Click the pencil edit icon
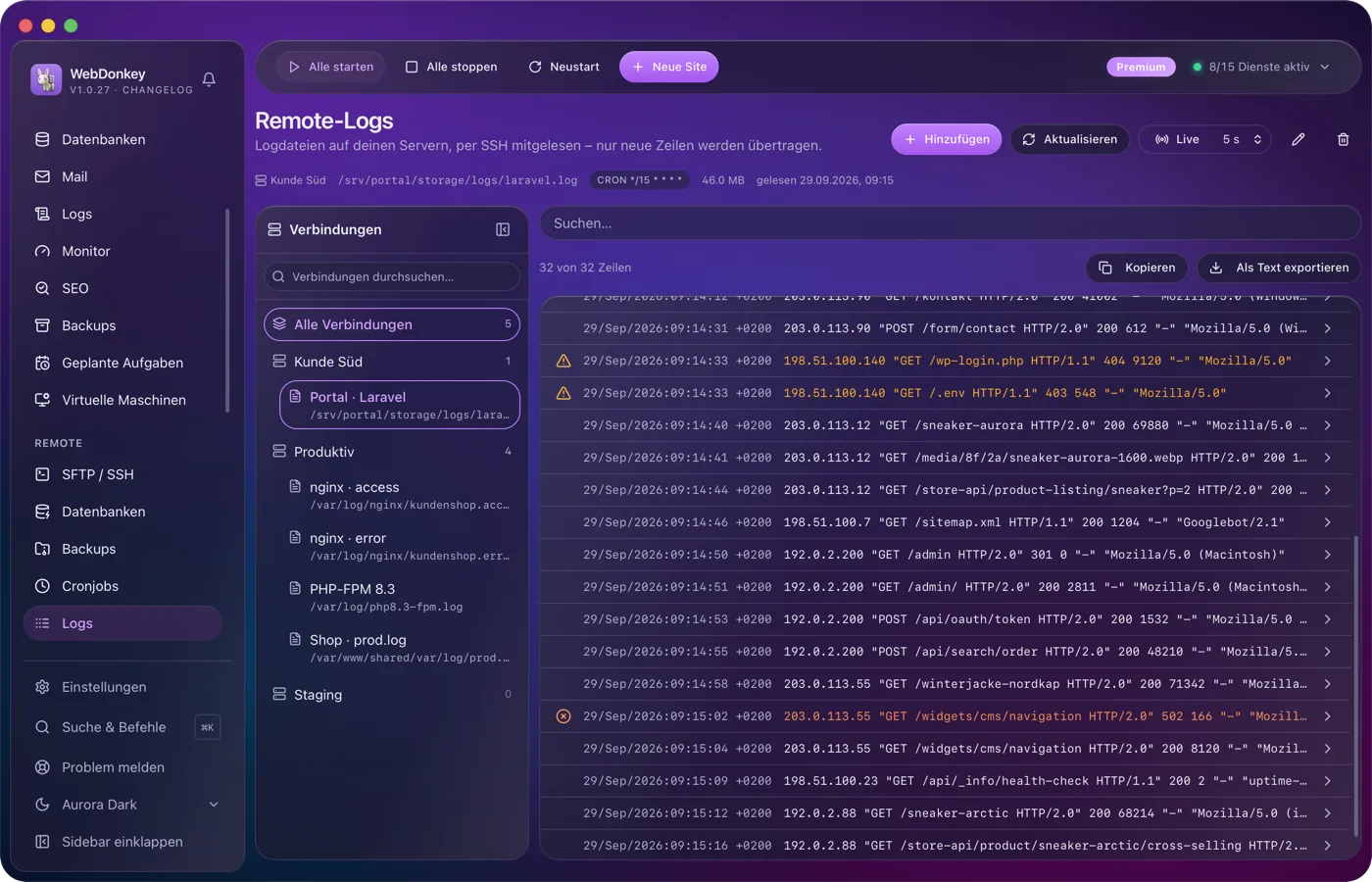The image size is (1372, 882). [1298, 139]
